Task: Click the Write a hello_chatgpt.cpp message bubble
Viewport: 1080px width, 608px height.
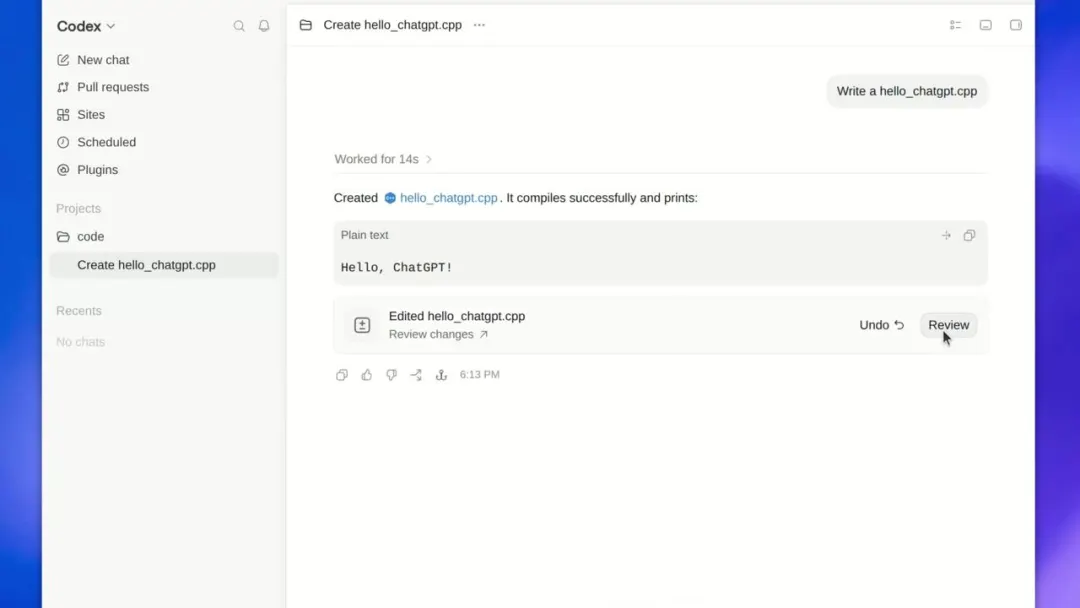Action: [x=906, y=92]
